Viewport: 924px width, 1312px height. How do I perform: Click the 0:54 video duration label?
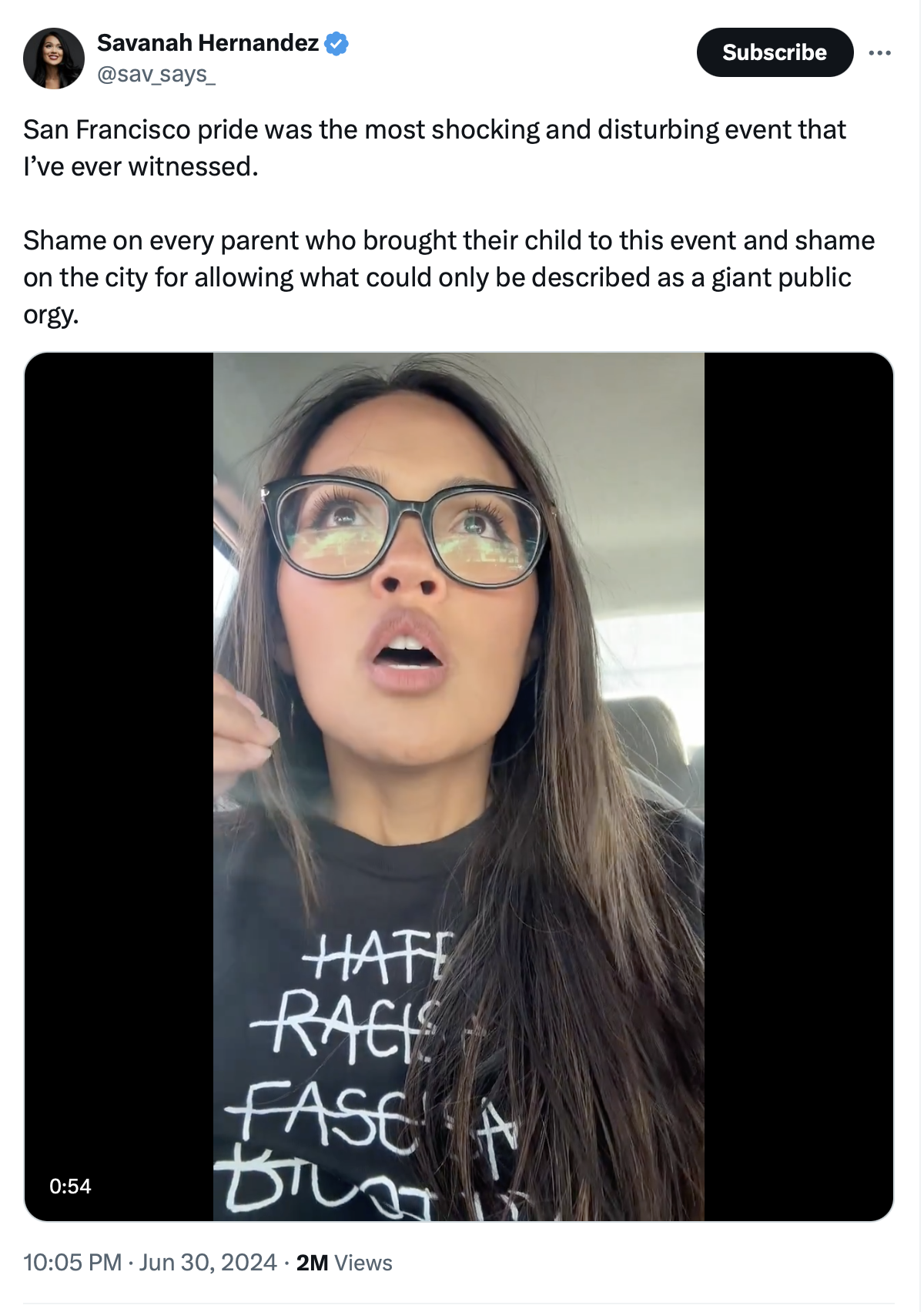[x=70, y=1186]
